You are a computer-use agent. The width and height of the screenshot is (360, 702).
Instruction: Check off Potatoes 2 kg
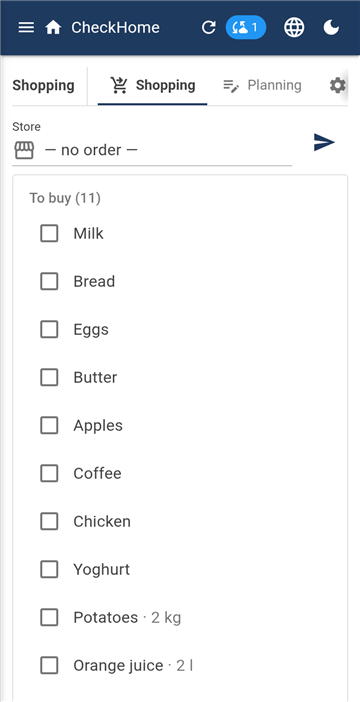pyautogui.click(x=49, y=617)
